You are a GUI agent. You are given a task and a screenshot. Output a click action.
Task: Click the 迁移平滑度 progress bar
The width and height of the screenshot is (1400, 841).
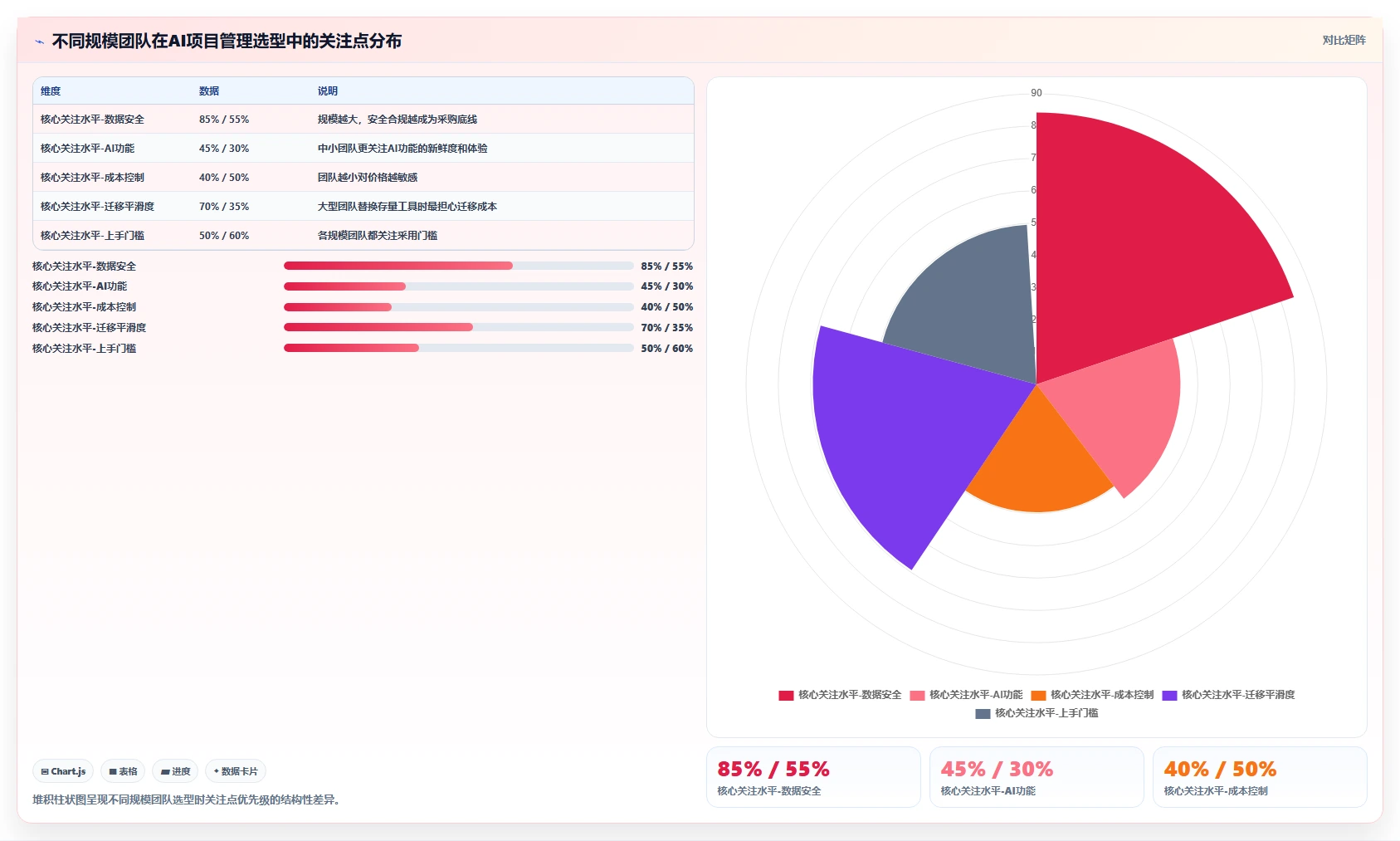point(458,327)
